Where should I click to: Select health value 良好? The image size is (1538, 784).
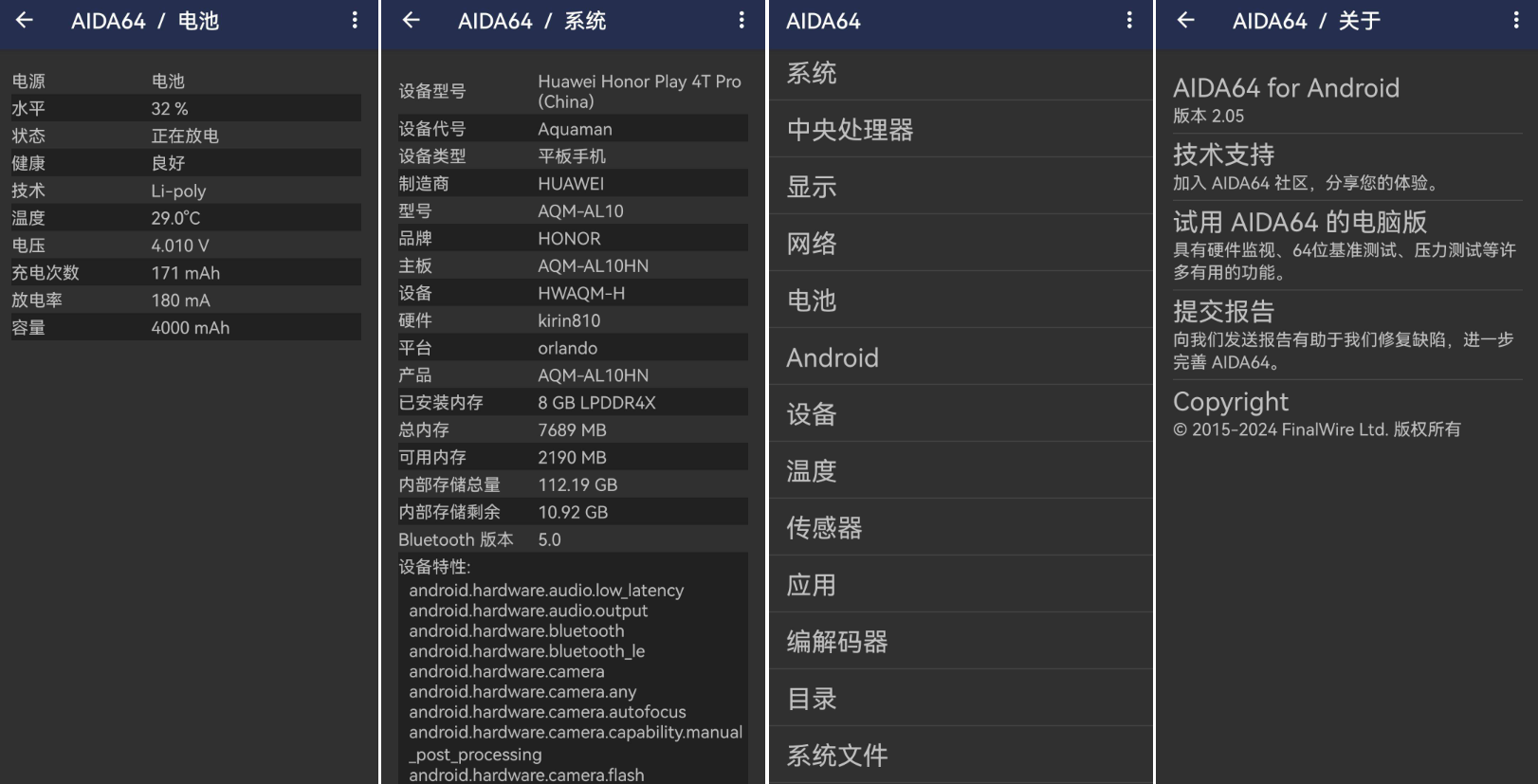[x=168, y=163]
